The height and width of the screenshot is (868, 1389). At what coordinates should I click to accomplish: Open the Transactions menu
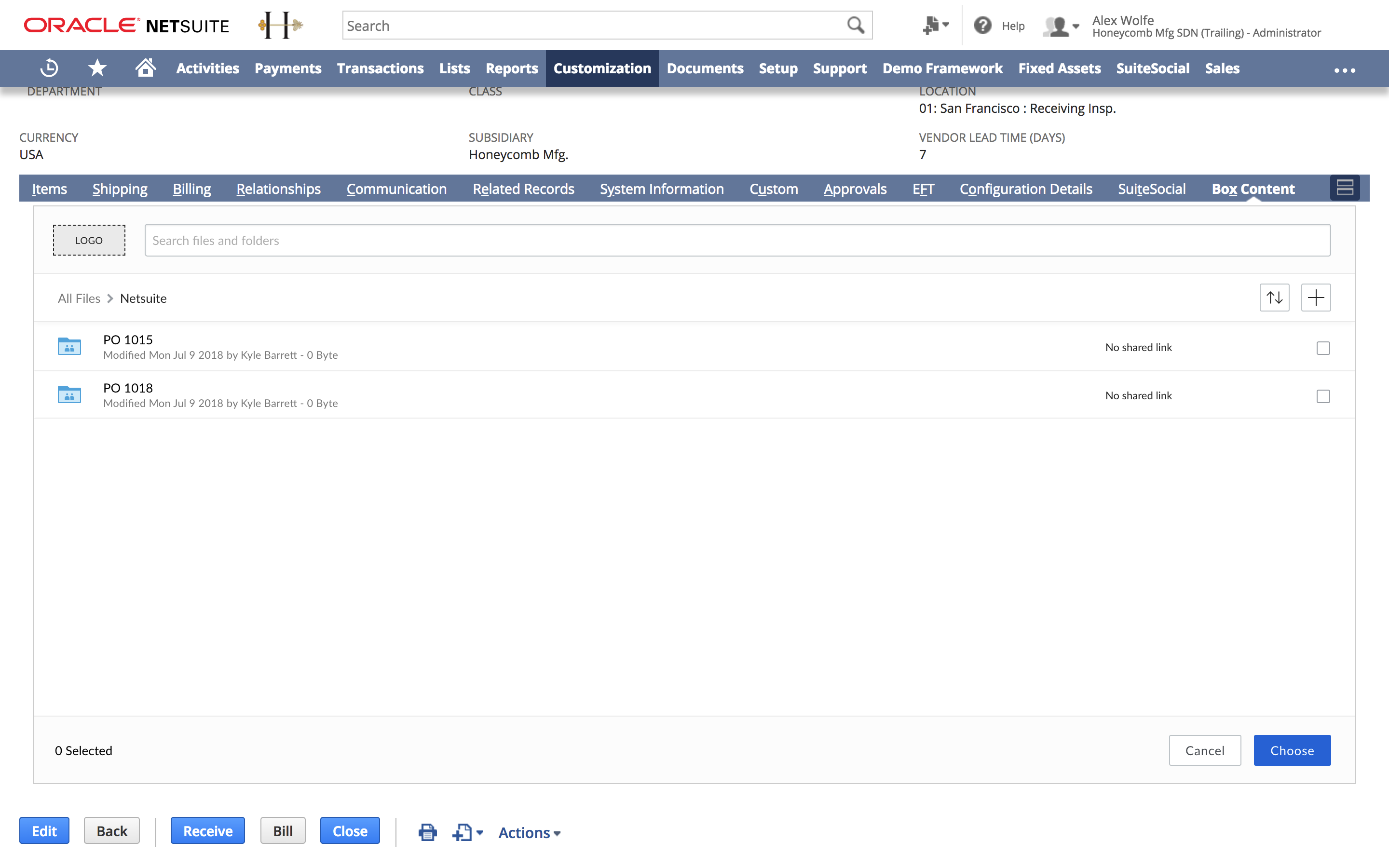coord(380,68)
